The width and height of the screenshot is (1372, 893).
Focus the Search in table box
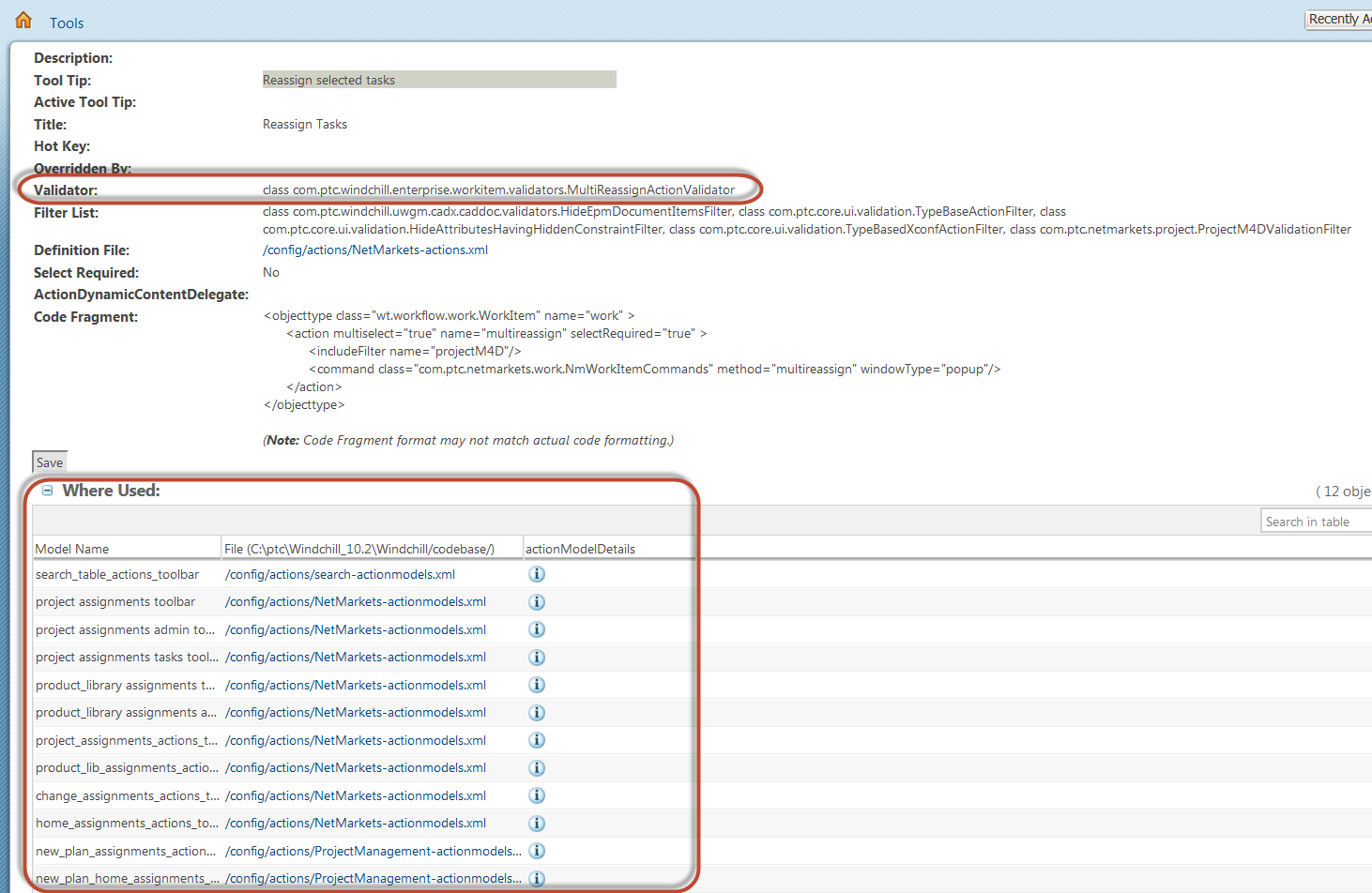point(1317,522)
